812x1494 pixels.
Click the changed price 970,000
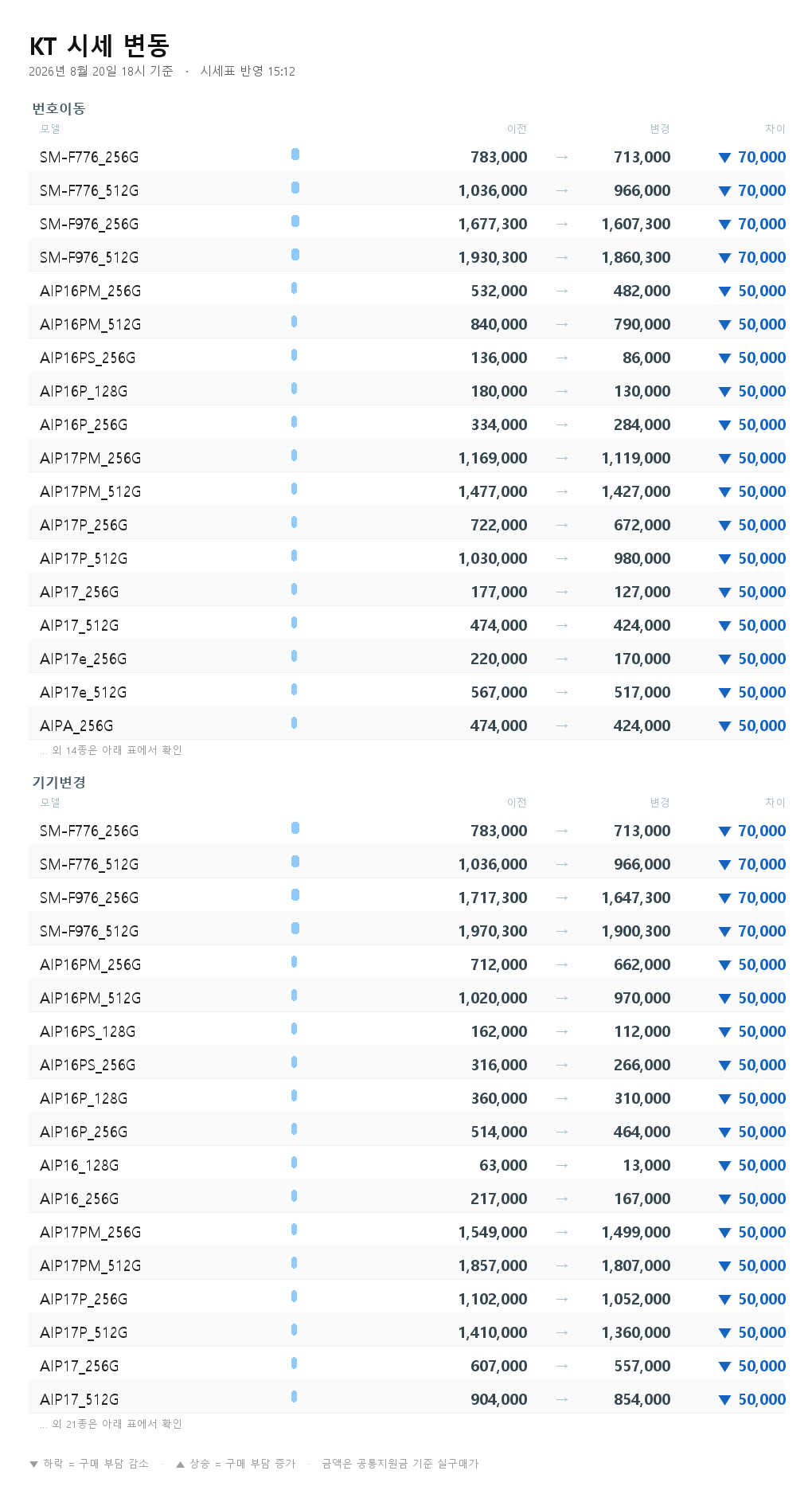tap(642, 999)
